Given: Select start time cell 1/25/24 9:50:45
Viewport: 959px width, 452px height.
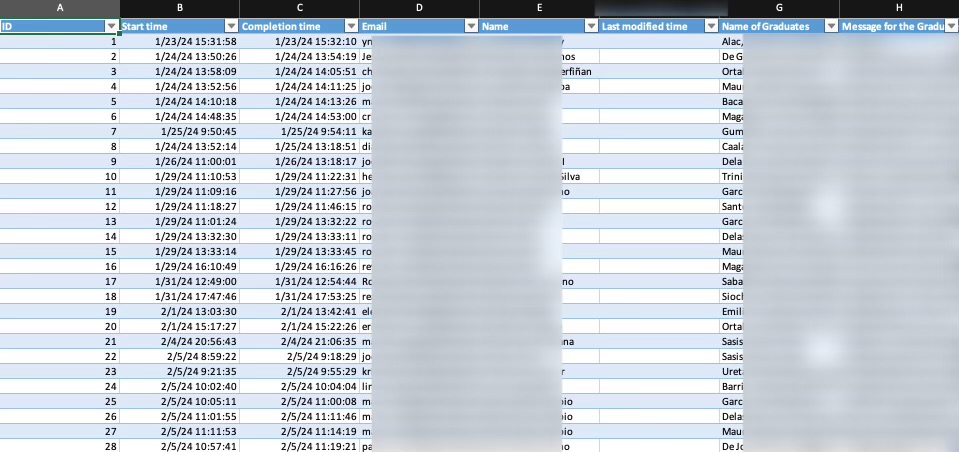Looking at the screenshot, I should tap(179, 132).
